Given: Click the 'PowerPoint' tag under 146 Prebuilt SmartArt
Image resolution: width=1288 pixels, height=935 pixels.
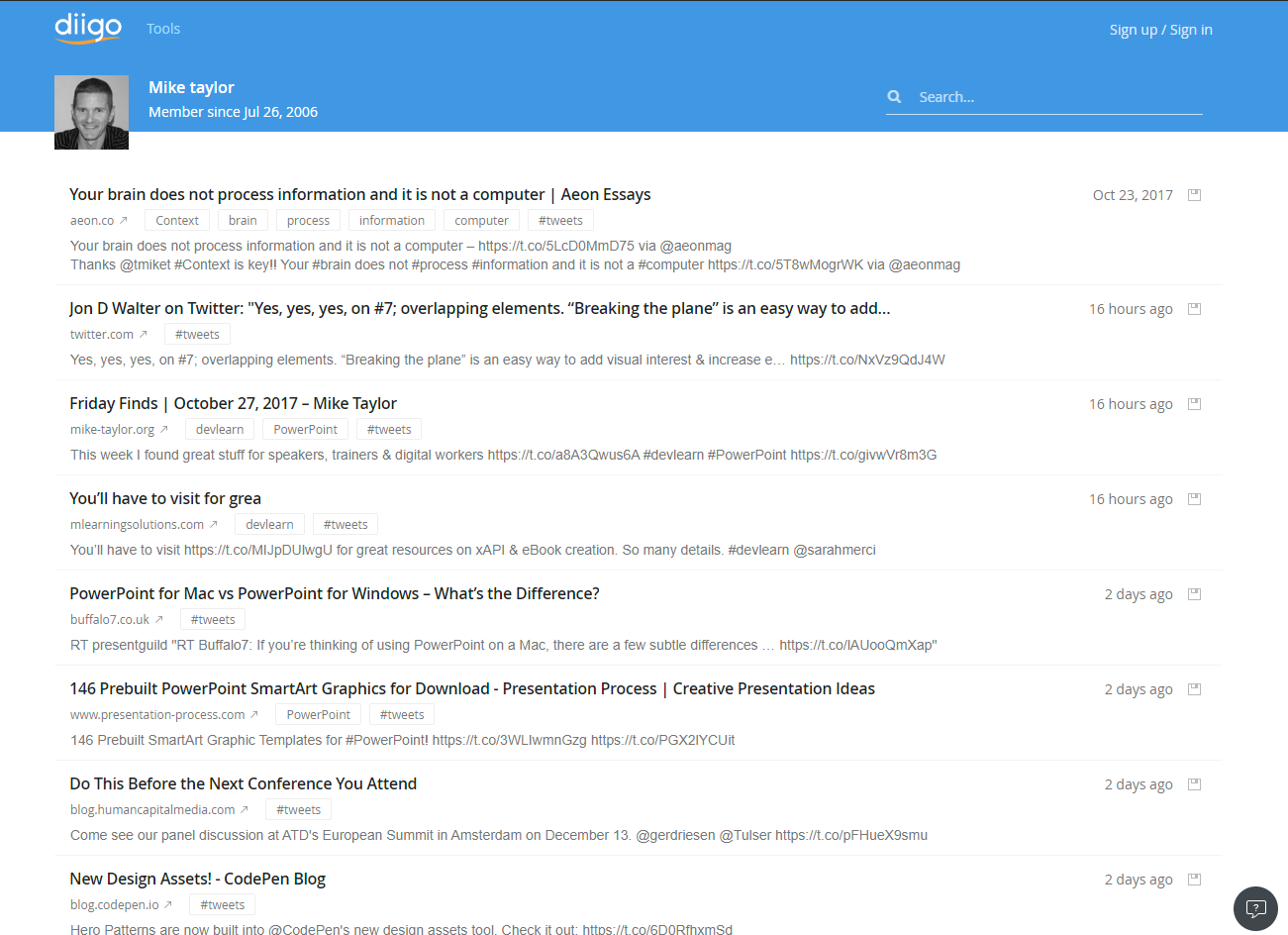Looking at the screenshot, I should 318,715.
